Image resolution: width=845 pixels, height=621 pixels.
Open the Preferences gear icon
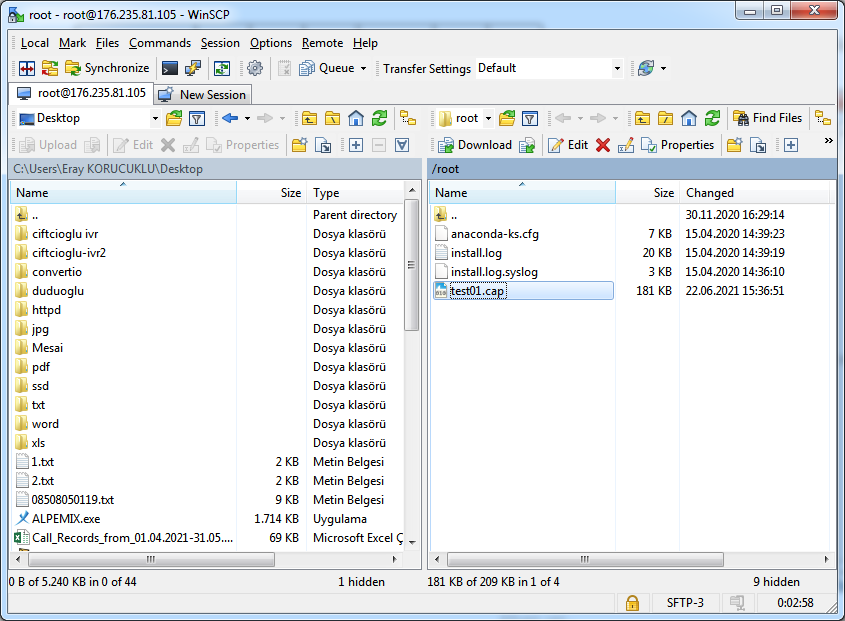[x=255, y=68]
